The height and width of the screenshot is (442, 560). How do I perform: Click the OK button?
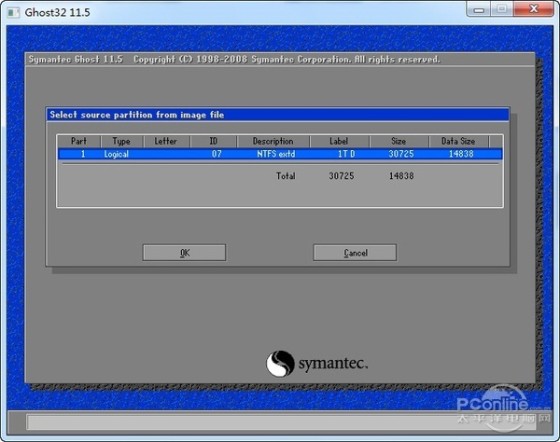184,252
